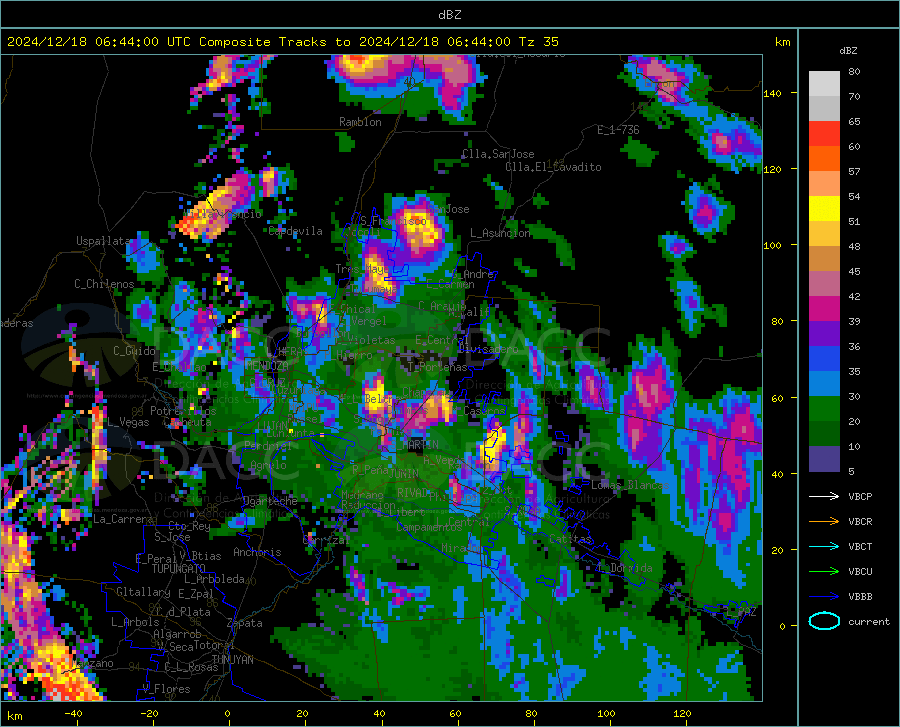
Task: Click the 'Ramblon' map label
Action: point(360,122)
